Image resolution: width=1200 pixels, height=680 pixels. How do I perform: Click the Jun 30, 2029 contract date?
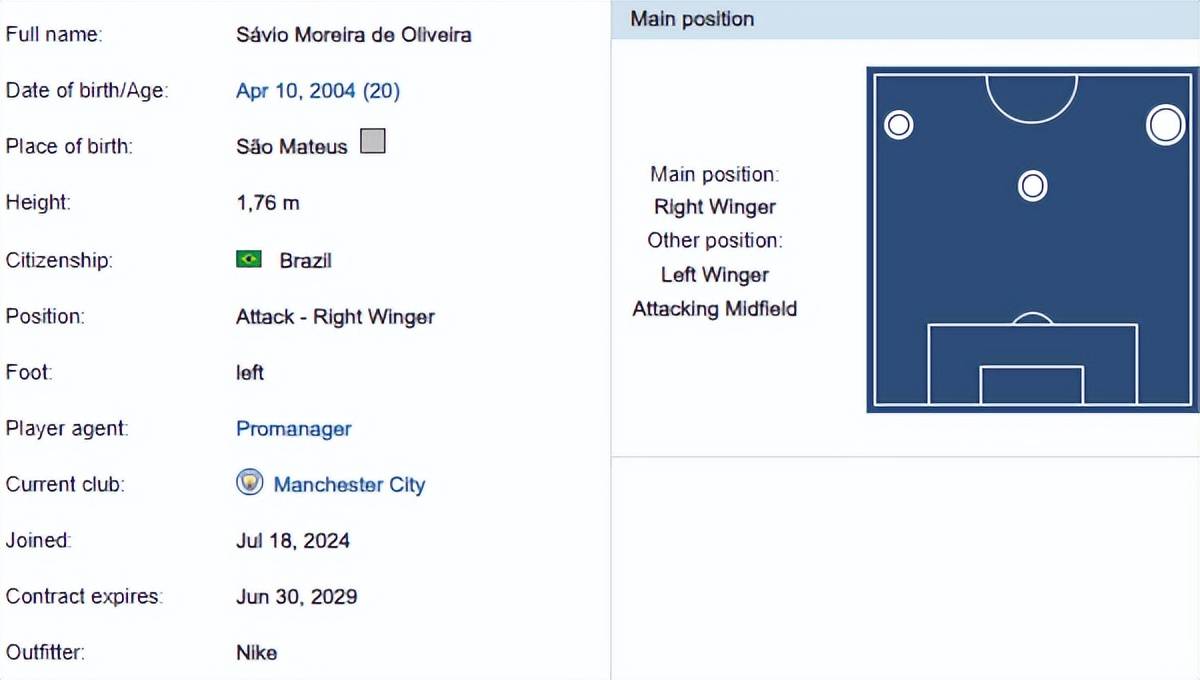pyautogui.click(x=297, y=597)
